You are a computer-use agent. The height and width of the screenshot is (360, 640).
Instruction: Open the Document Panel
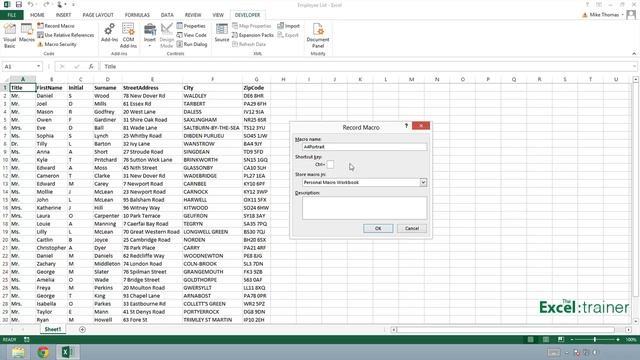point(318,36)
